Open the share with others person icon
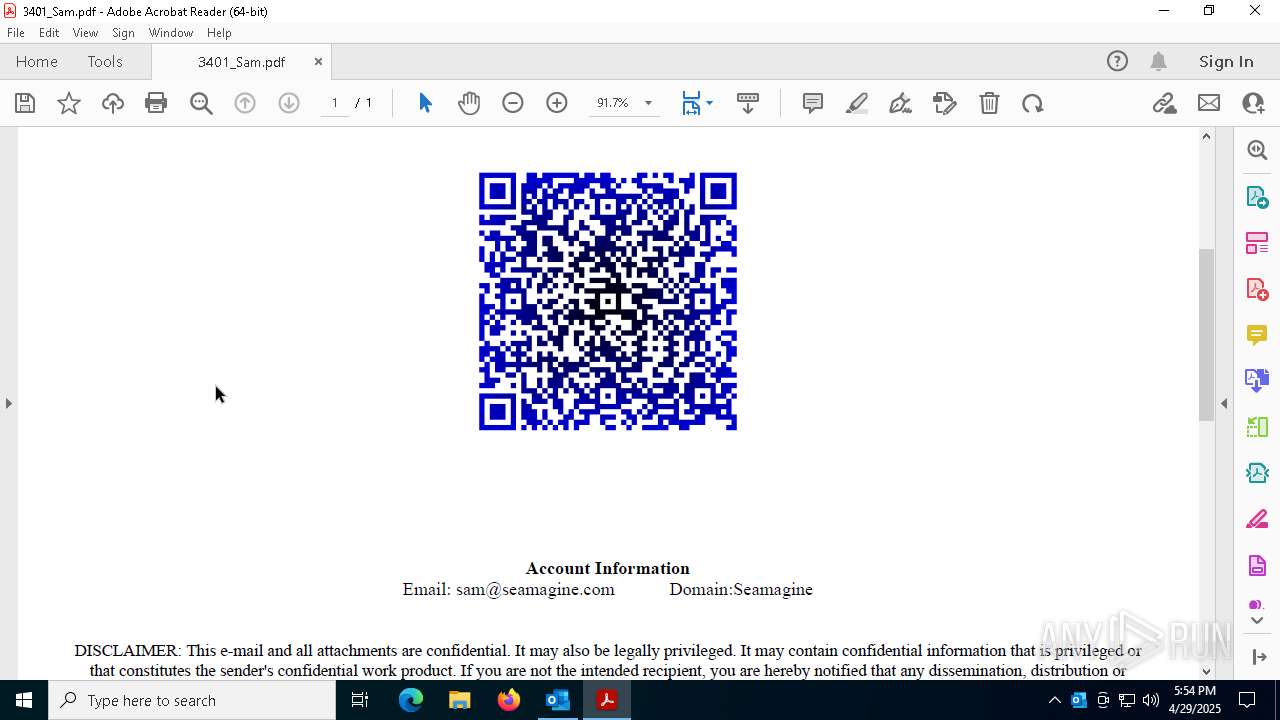This screenshot has width=1280, height=720. (x=1253, y=103)
